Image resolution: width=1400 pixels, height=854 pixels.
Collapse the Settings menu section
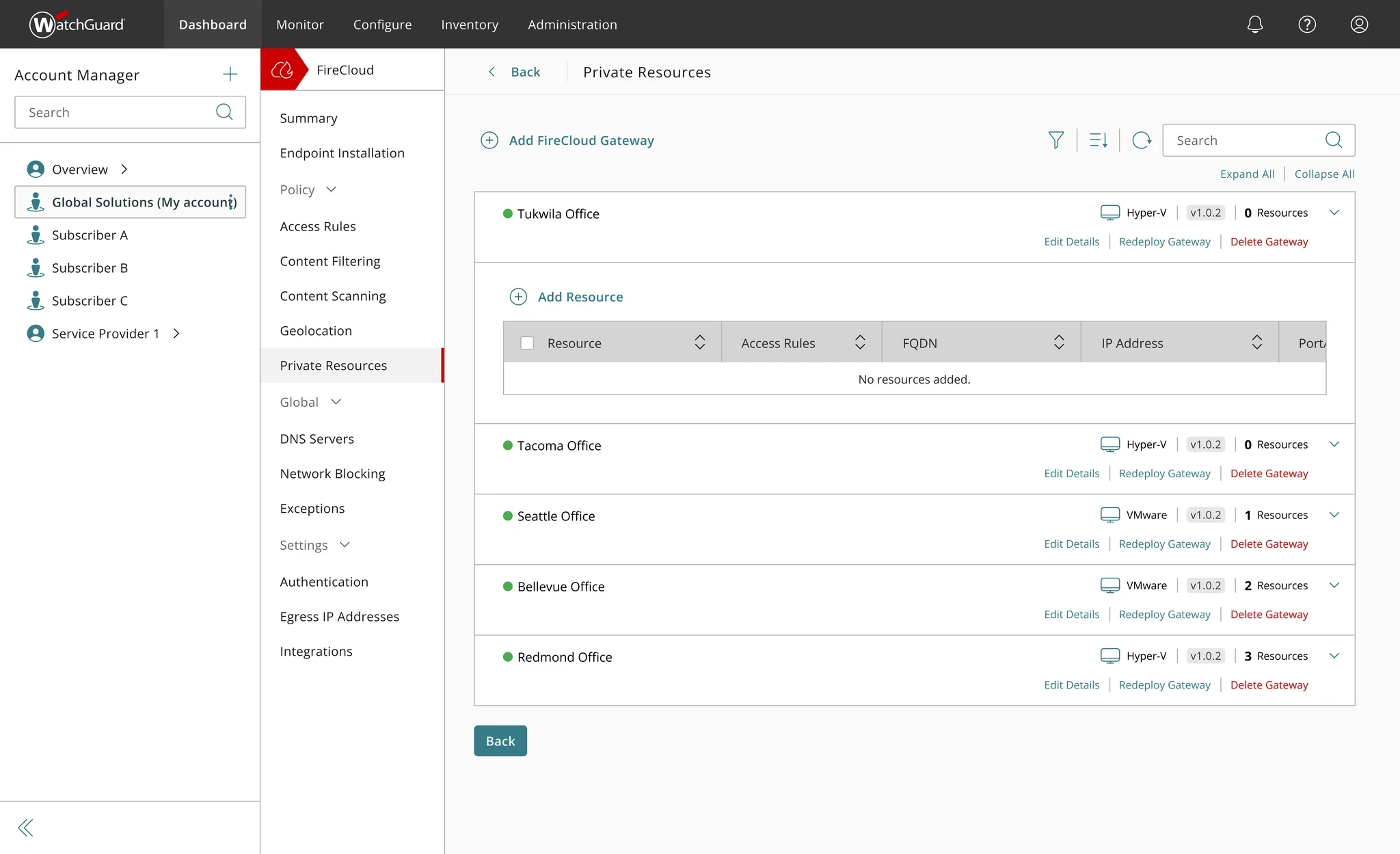pyautogui.click(x=345, y=545)
